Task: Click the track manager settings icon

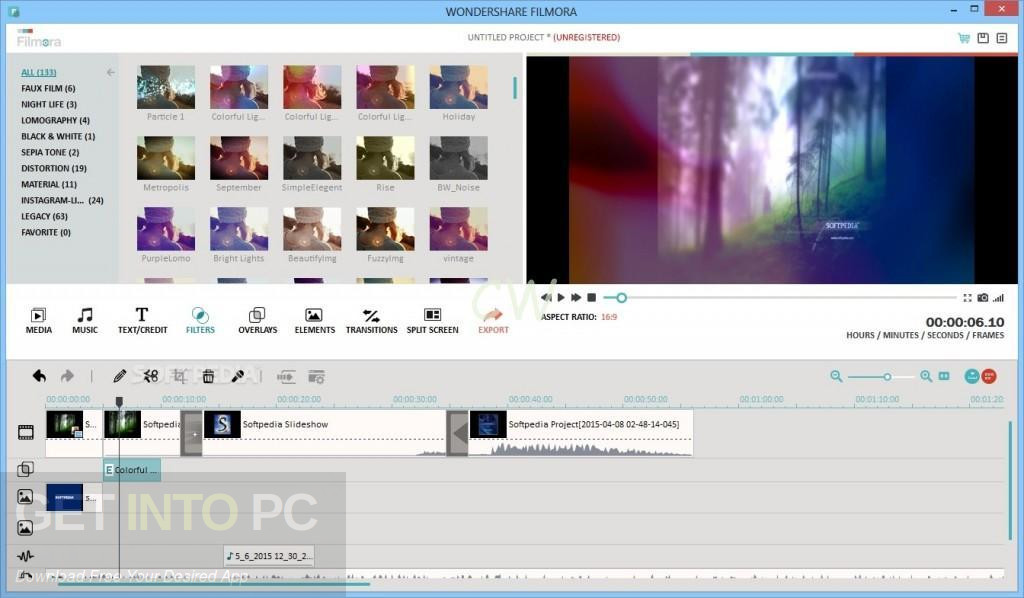Action: click(316, 377)
